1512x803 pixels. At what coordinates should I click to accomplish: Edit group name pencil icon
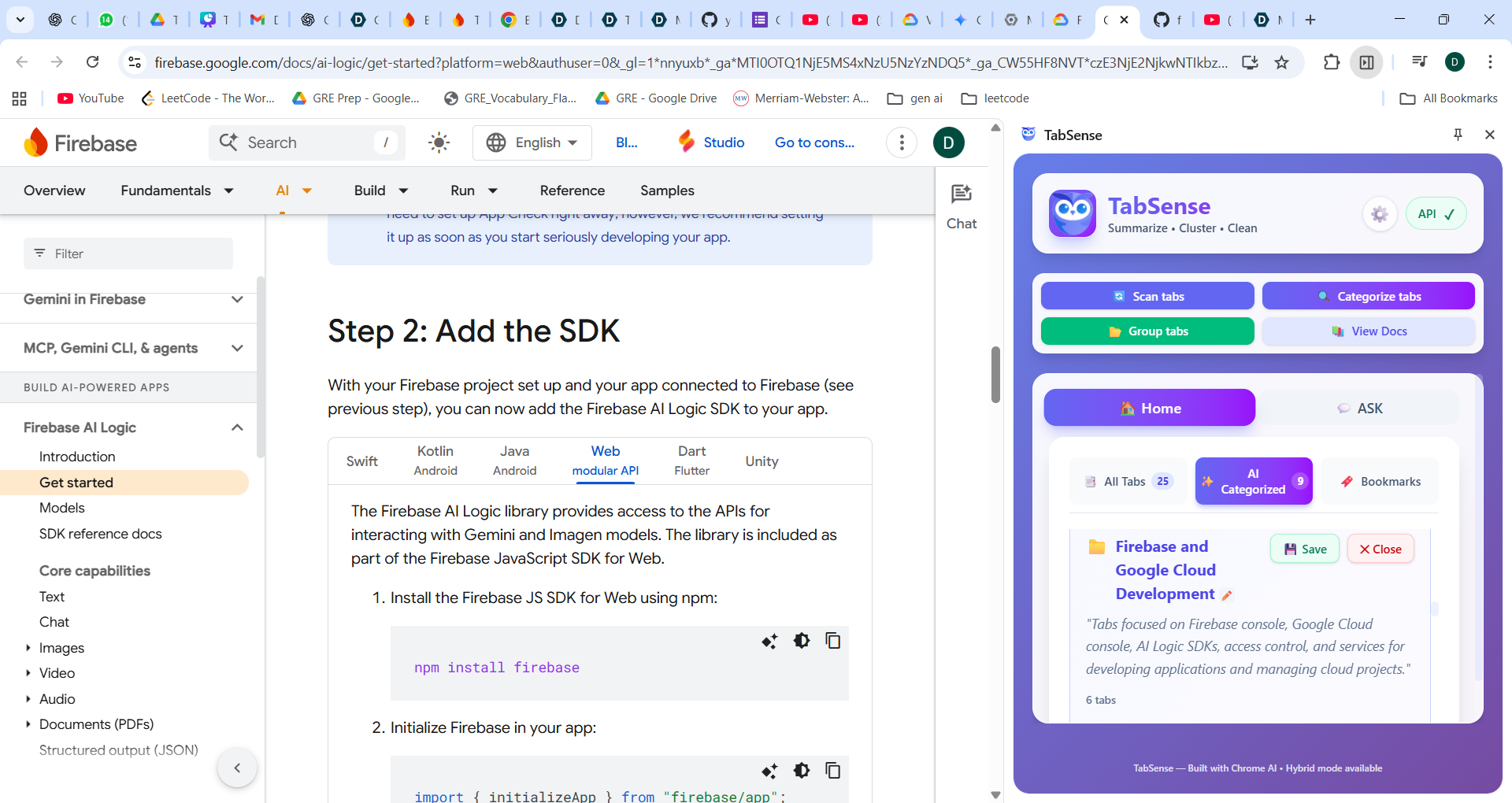[1226, 595]
